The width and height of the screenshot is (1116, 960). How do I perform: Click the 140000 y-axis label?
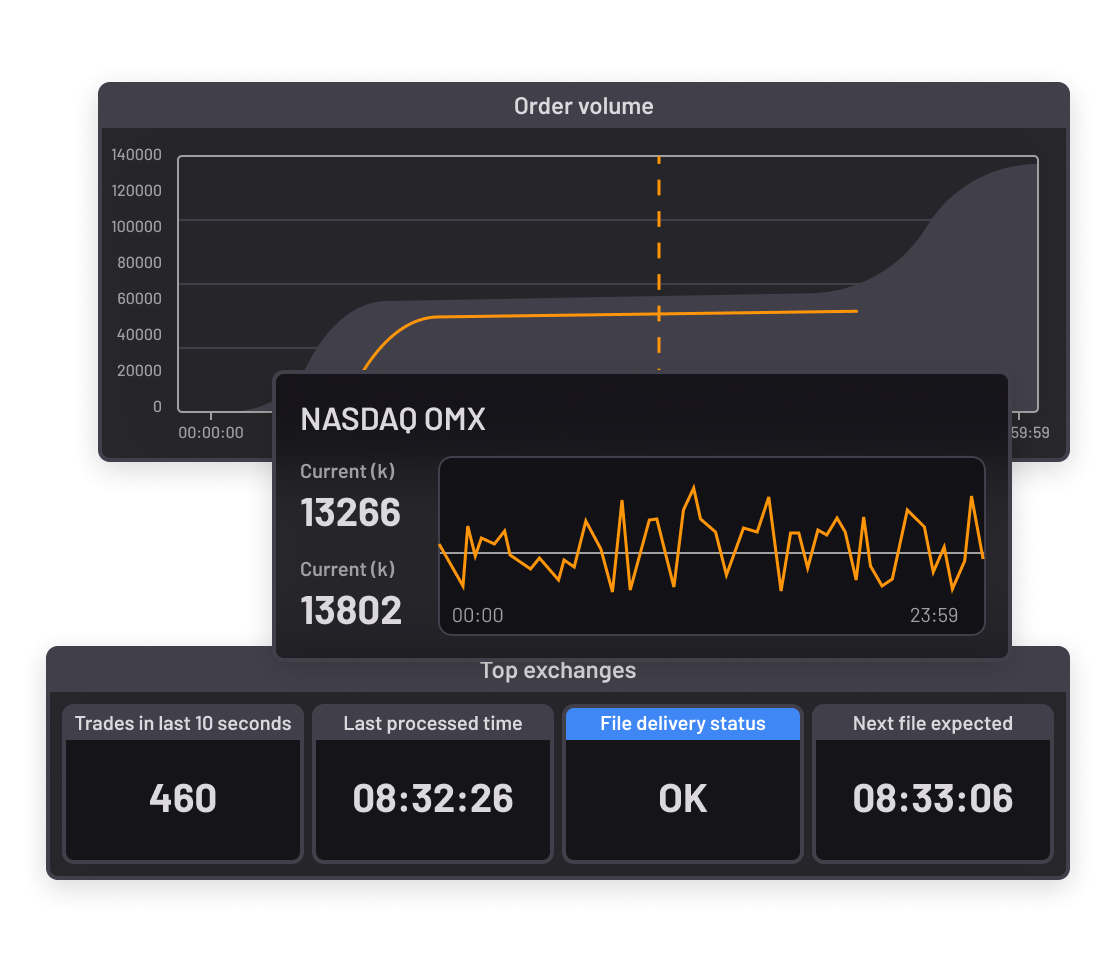pos(137,155)
